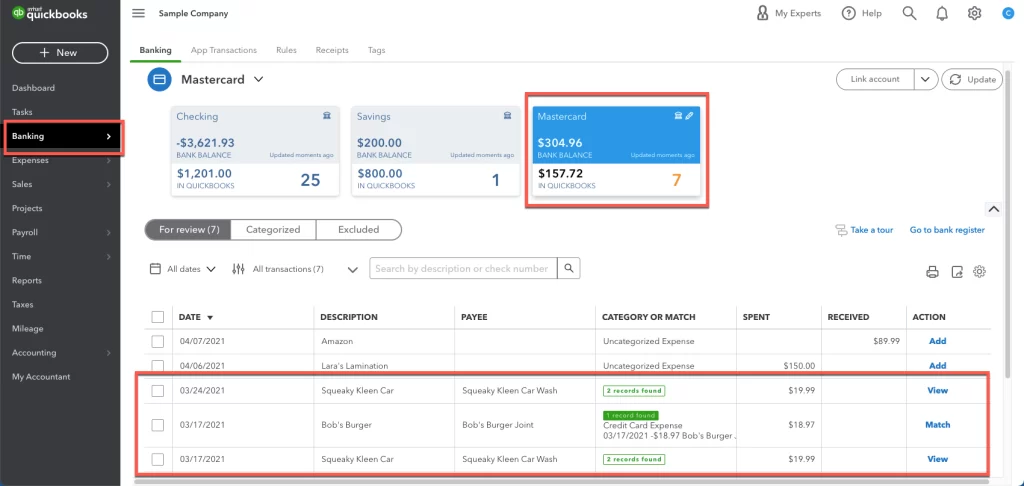Add the Amazon transaction
Viewport: 1024px width, 486px height.
click(937, 341)
